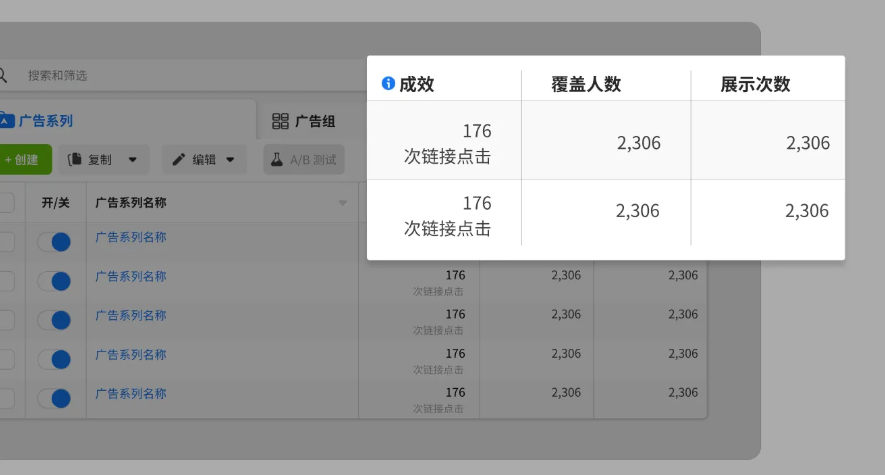Toggle off the second campaign row switch

54,281
